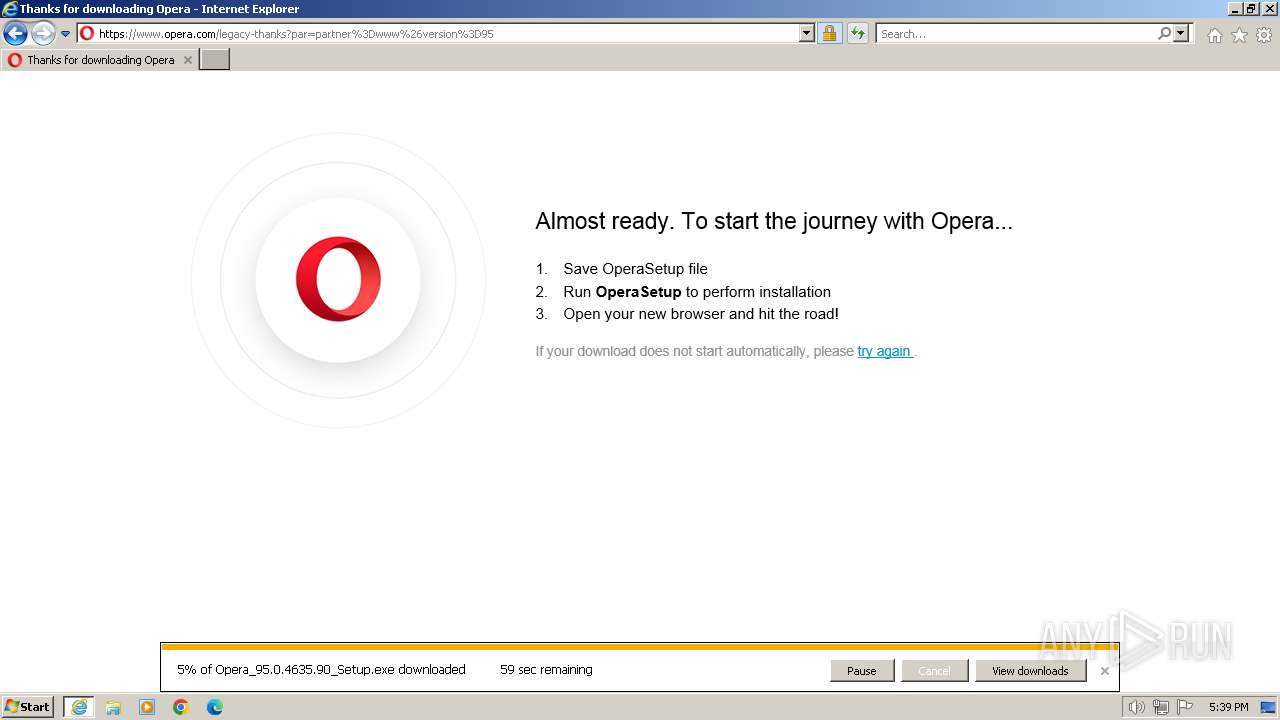Open the volume speaker tray icon

pos(1136,707)
